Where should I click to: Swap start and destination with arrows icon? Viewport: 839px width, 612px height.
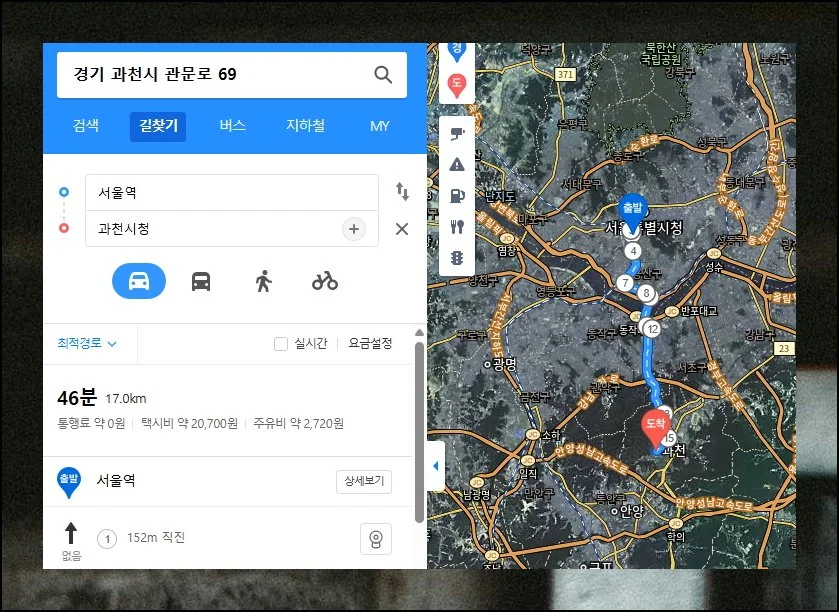click(402, 191)
